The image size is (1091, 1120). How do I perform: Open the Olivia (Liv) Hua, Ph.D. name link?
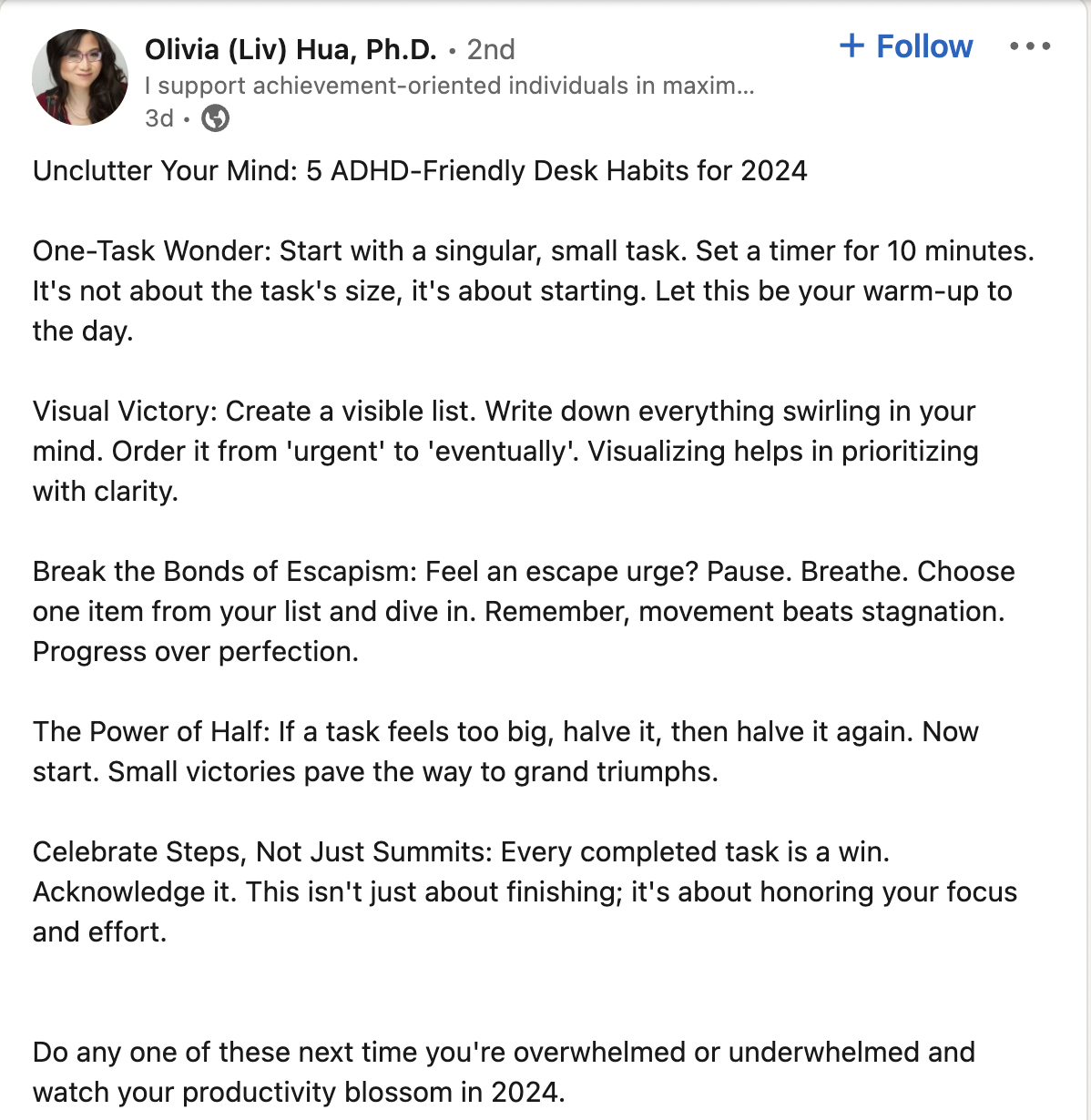(x=291, y=49)
